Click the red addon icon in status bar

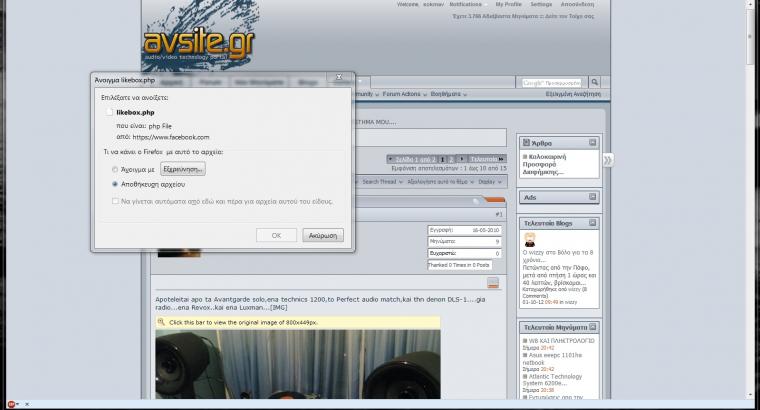point(11,404)
